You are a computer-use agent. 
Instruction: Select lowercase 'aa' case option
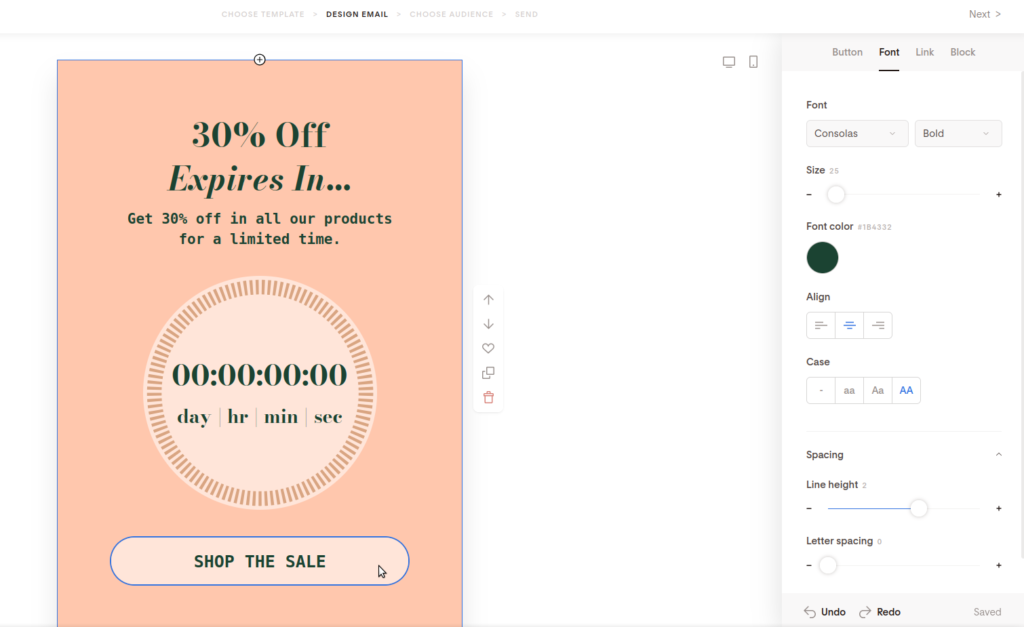click(x=849, y=391)
